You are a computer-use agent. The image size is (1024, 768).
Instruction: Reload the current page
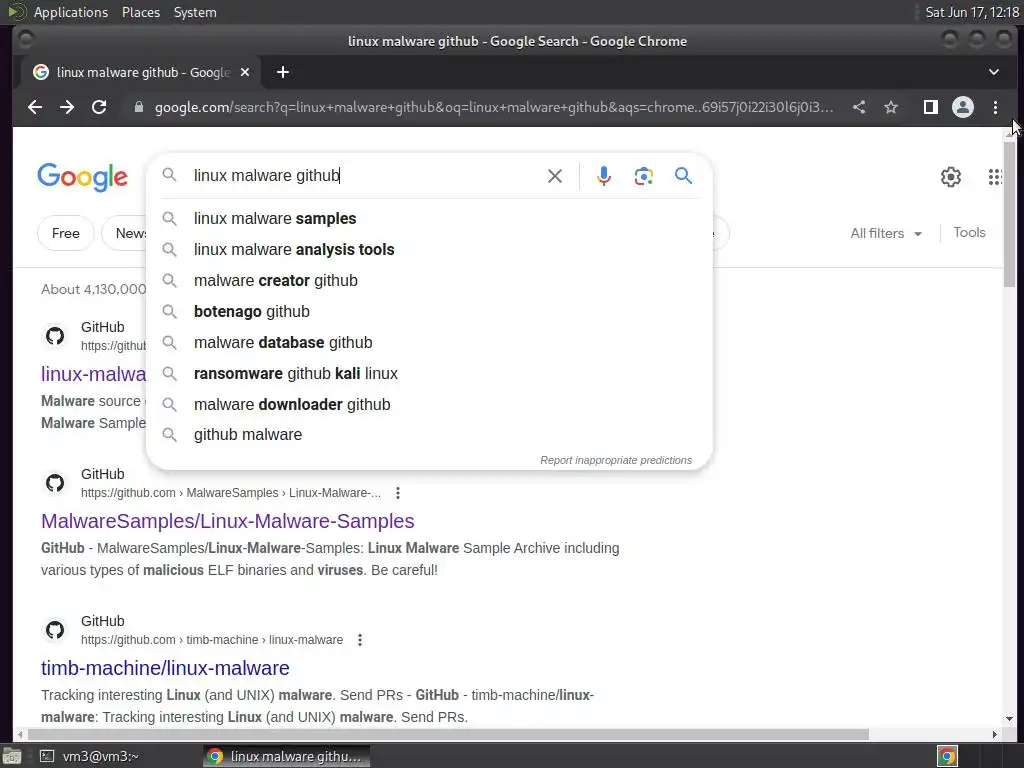click(x=99, y=107)
